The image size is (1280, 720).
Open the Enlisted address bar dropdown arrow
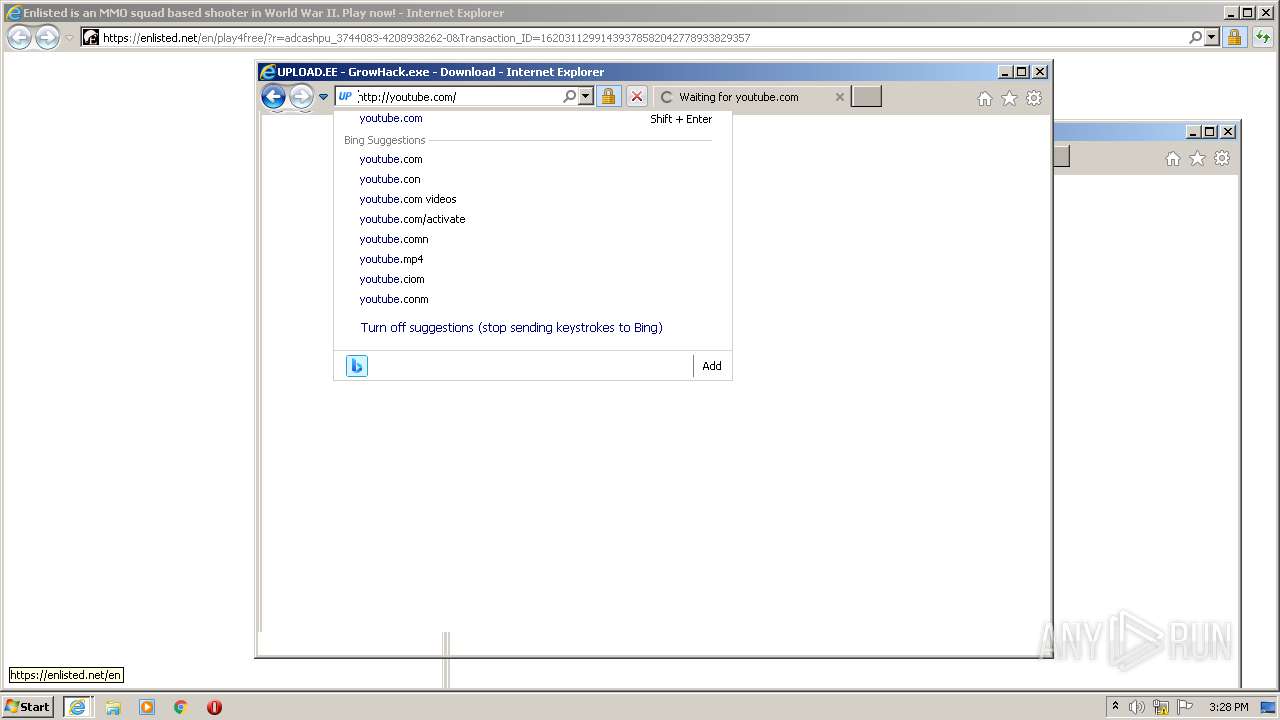[x=1212, y=38]
